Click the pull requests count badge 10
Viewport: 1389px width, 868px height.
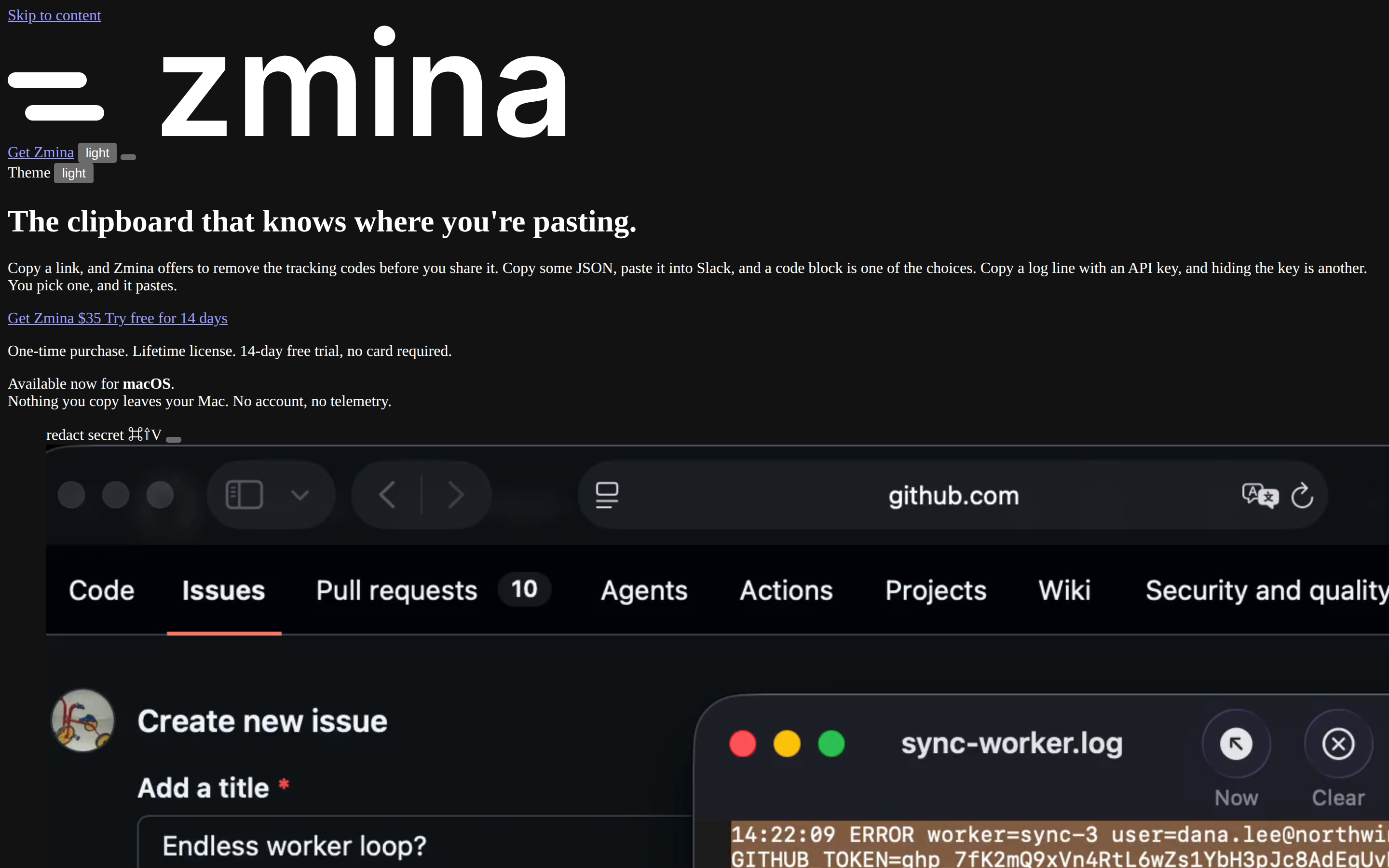pos(524,590)
